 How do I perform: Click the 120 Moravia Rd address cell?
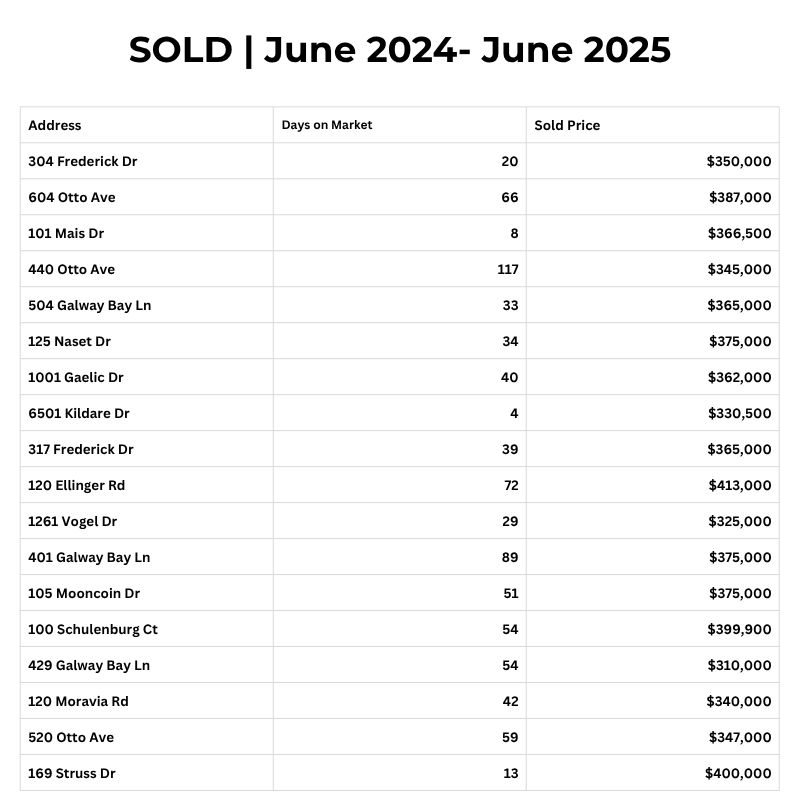point(78,701)
